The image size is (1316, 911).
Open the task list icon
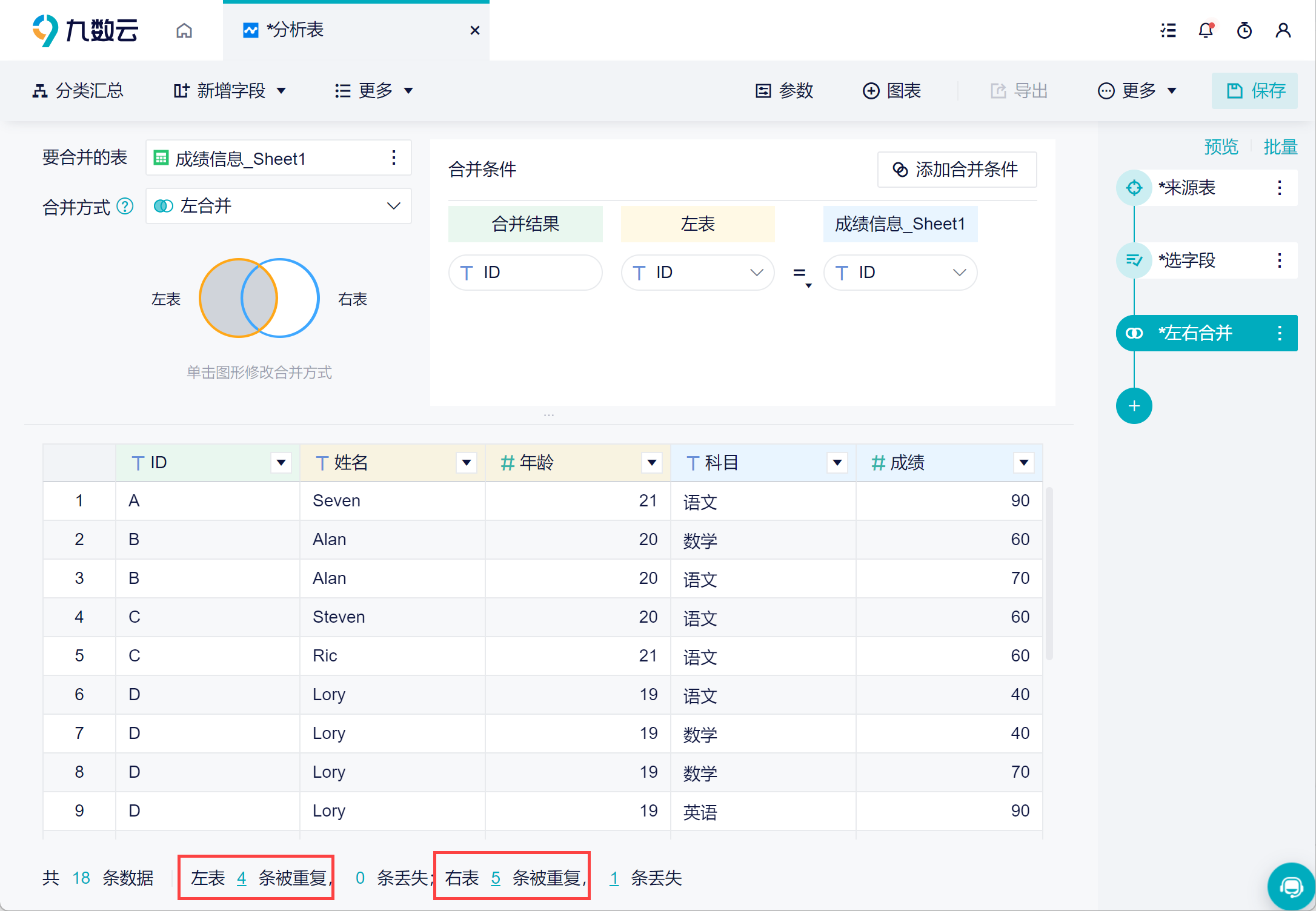pos(1168,30)
